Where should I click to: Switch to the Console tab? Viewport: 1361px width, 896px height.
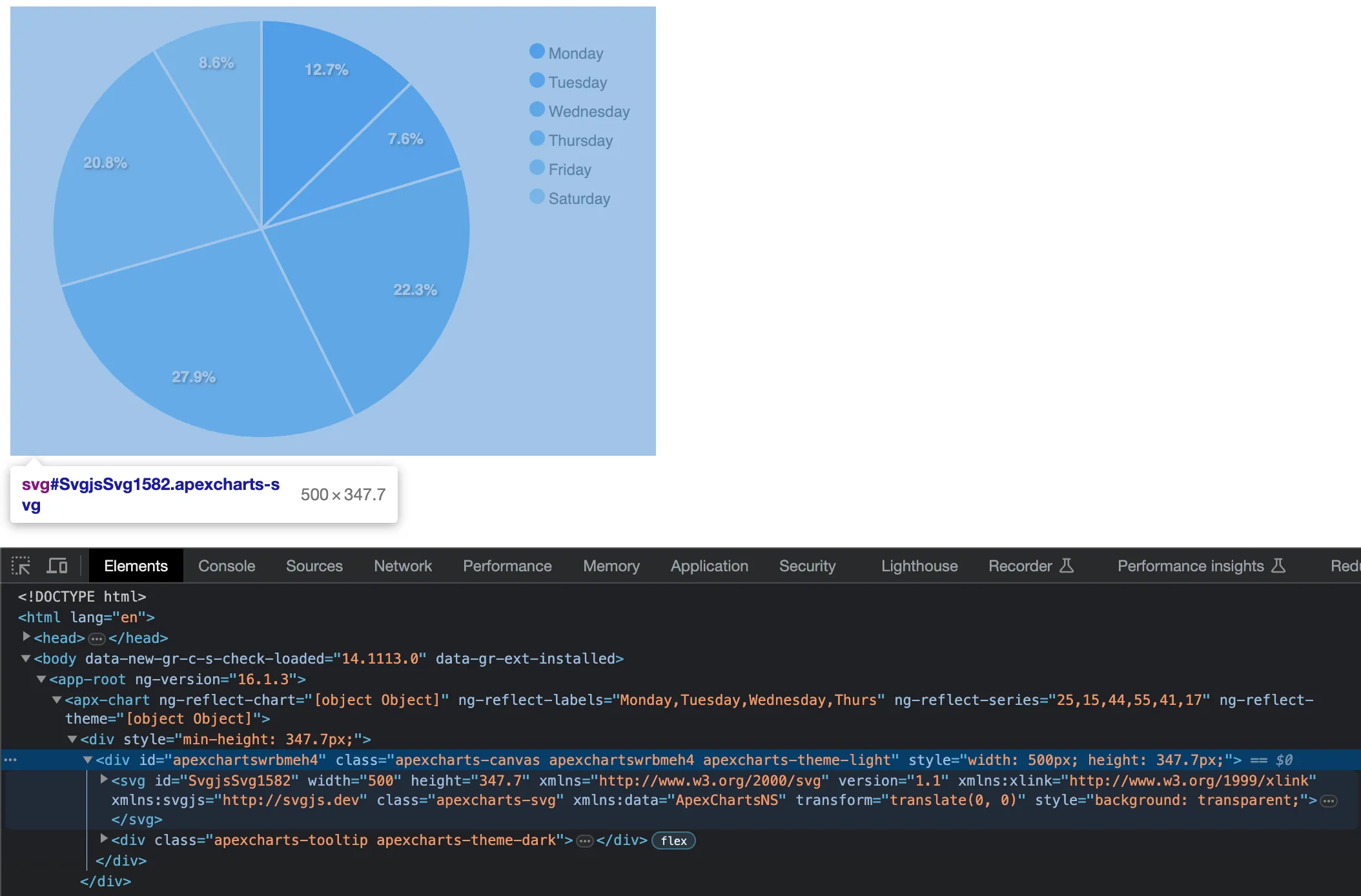pyautogui.click(x=226, y=565)
